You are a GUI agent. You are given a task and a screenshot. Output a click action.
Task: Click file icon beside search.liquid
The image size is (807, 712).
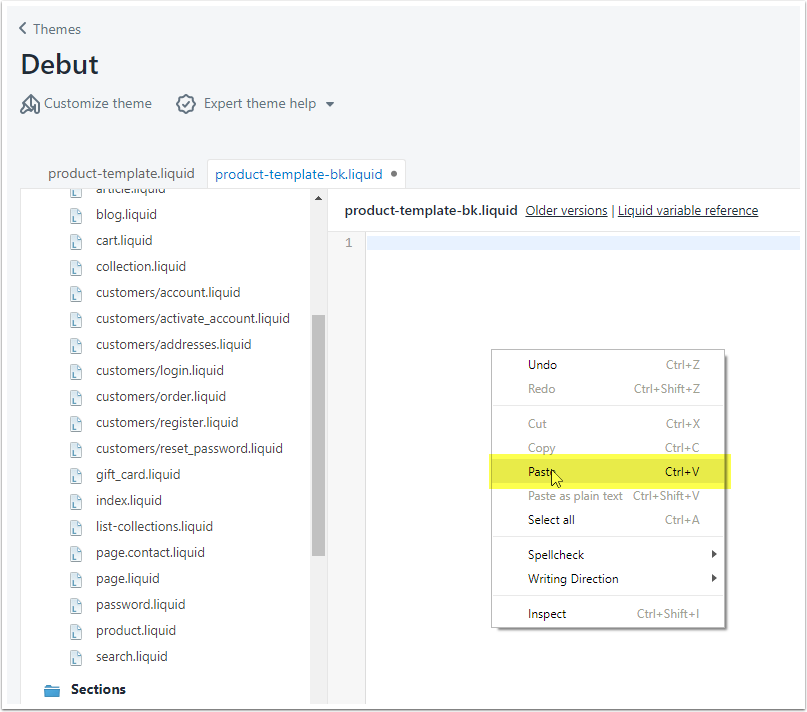(76, 657)
